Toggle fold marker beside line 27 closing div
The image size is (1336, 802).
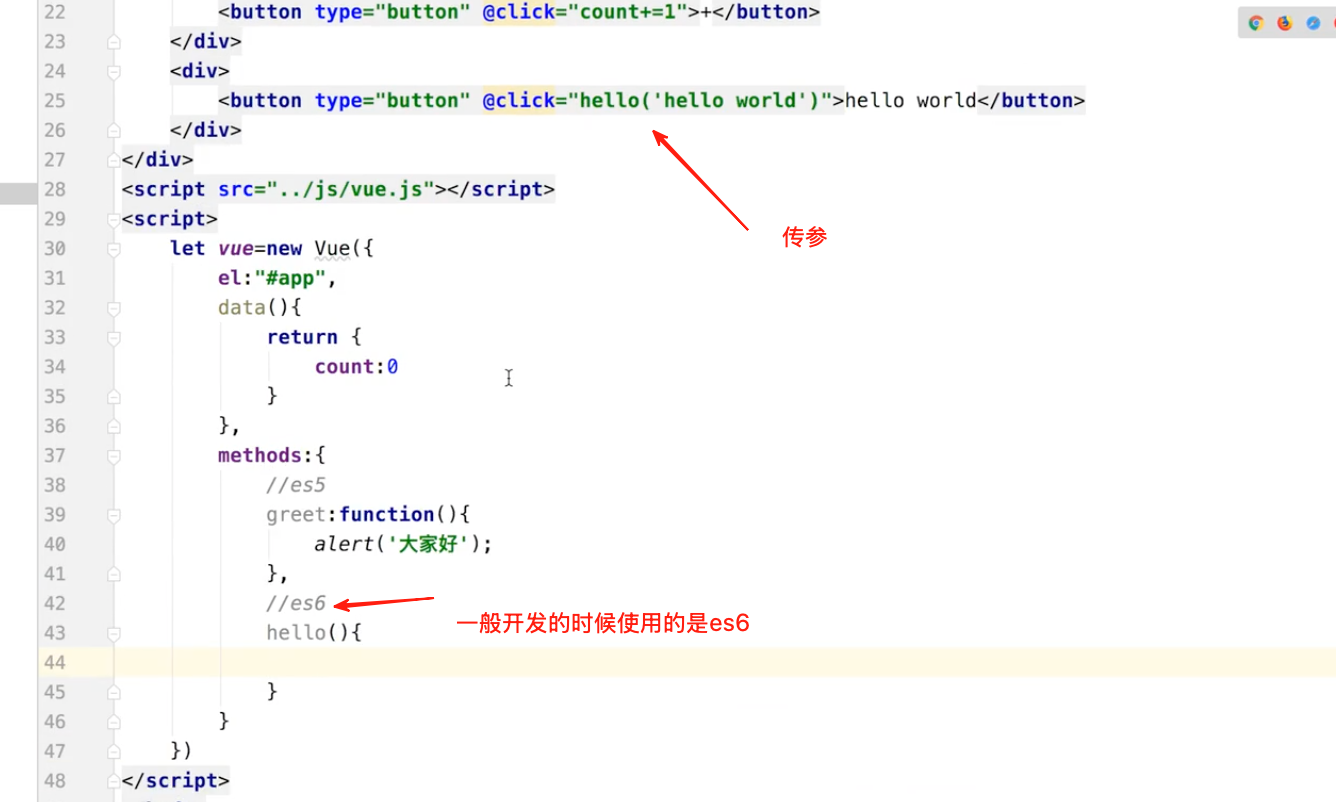113,160
